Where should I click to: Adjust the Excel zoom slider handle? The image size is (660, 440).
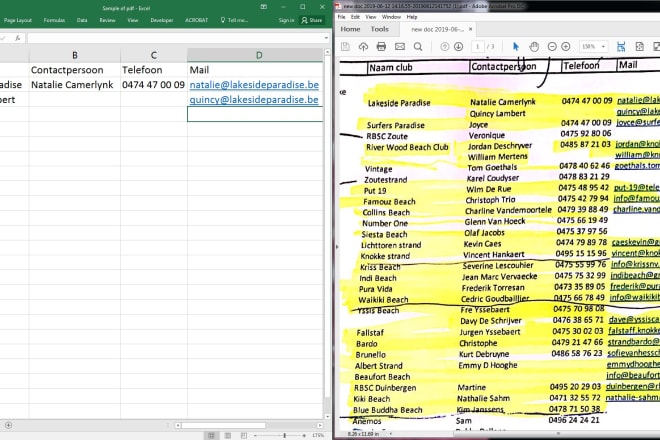click(285, 435)
